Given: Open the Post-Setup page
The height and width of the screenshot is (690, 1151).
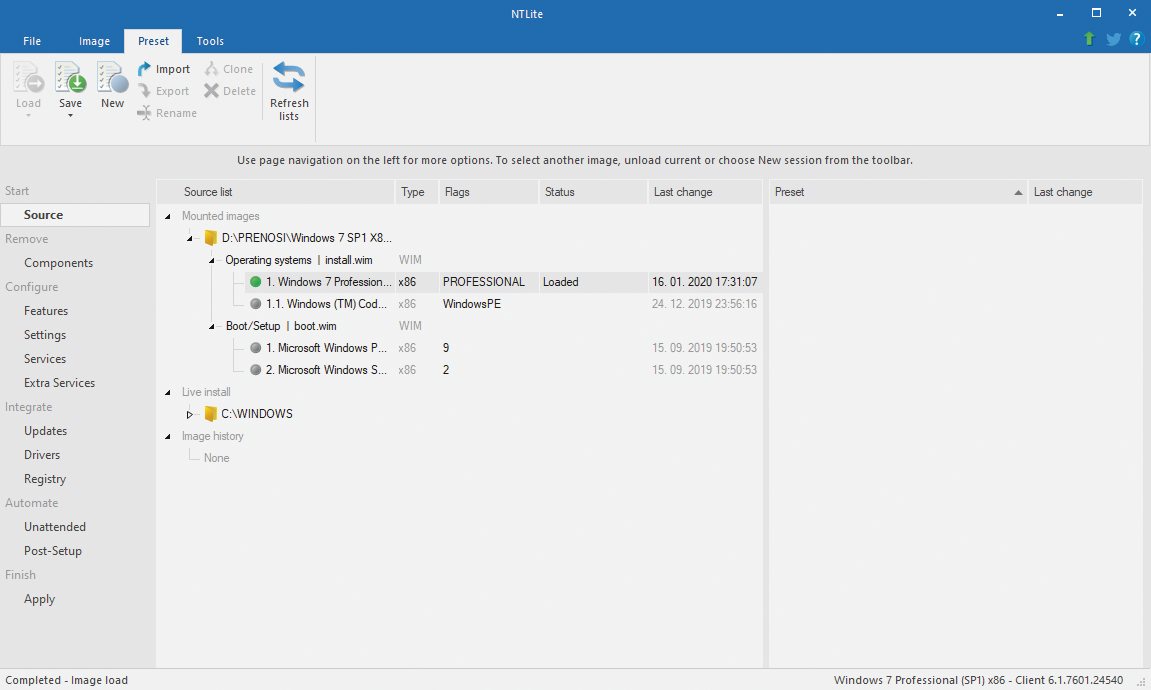Looking at the screenshot, I should click(x=53, y=551).
